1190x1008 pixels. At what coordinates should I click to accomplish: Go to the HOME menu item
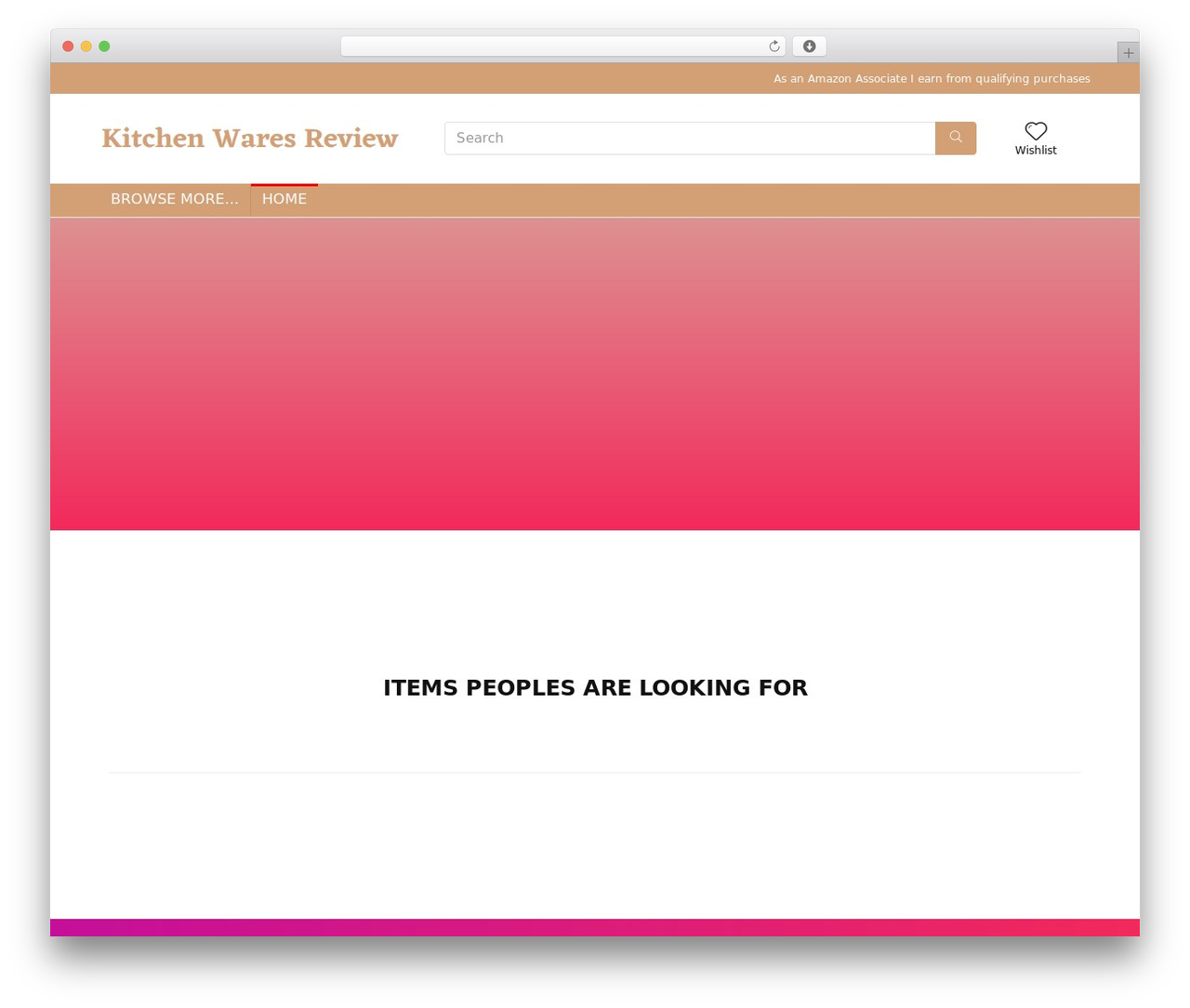(284, 199)
